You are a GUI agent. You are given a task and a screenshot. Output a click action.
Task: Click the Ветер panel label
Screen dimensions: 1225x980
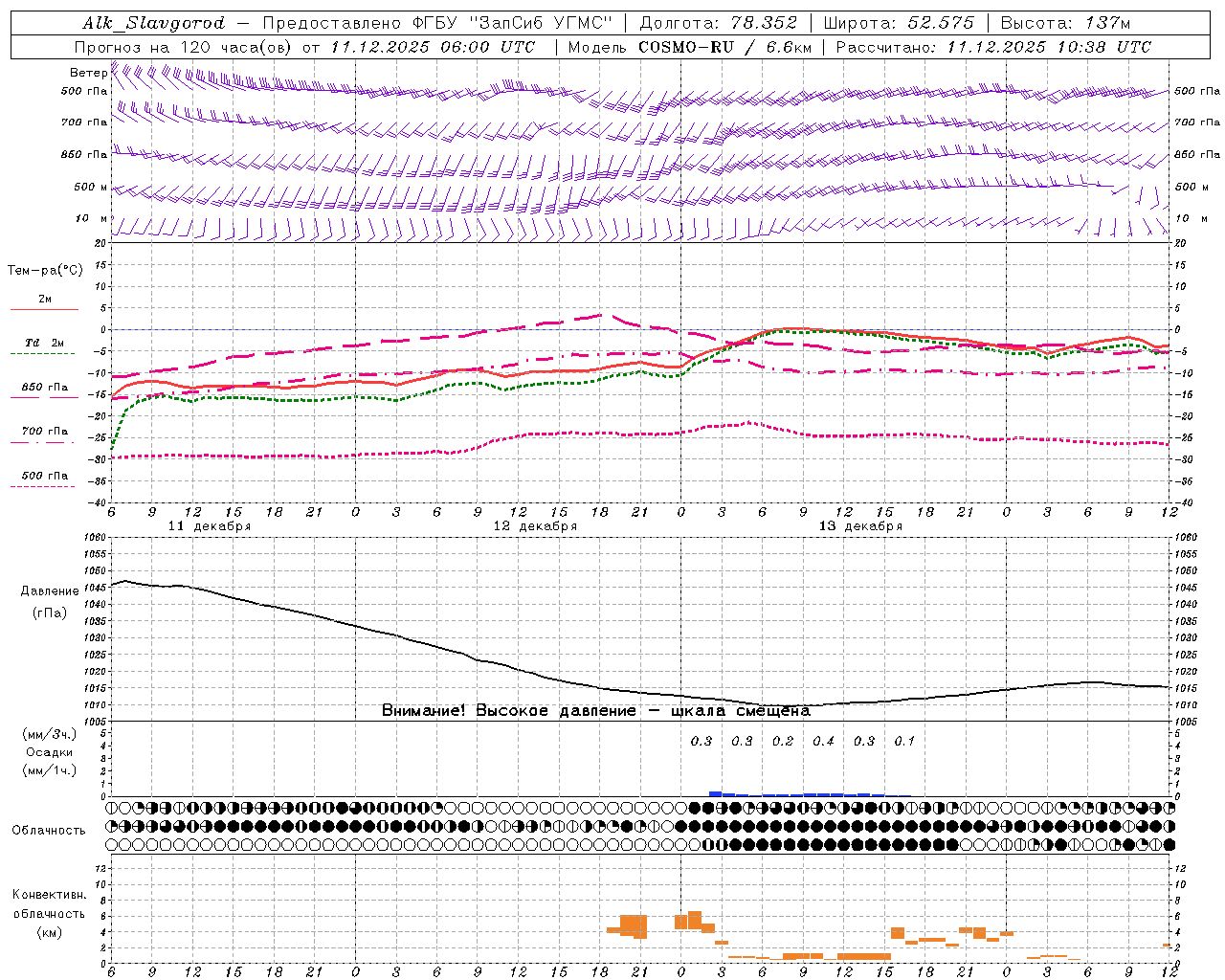88,73
